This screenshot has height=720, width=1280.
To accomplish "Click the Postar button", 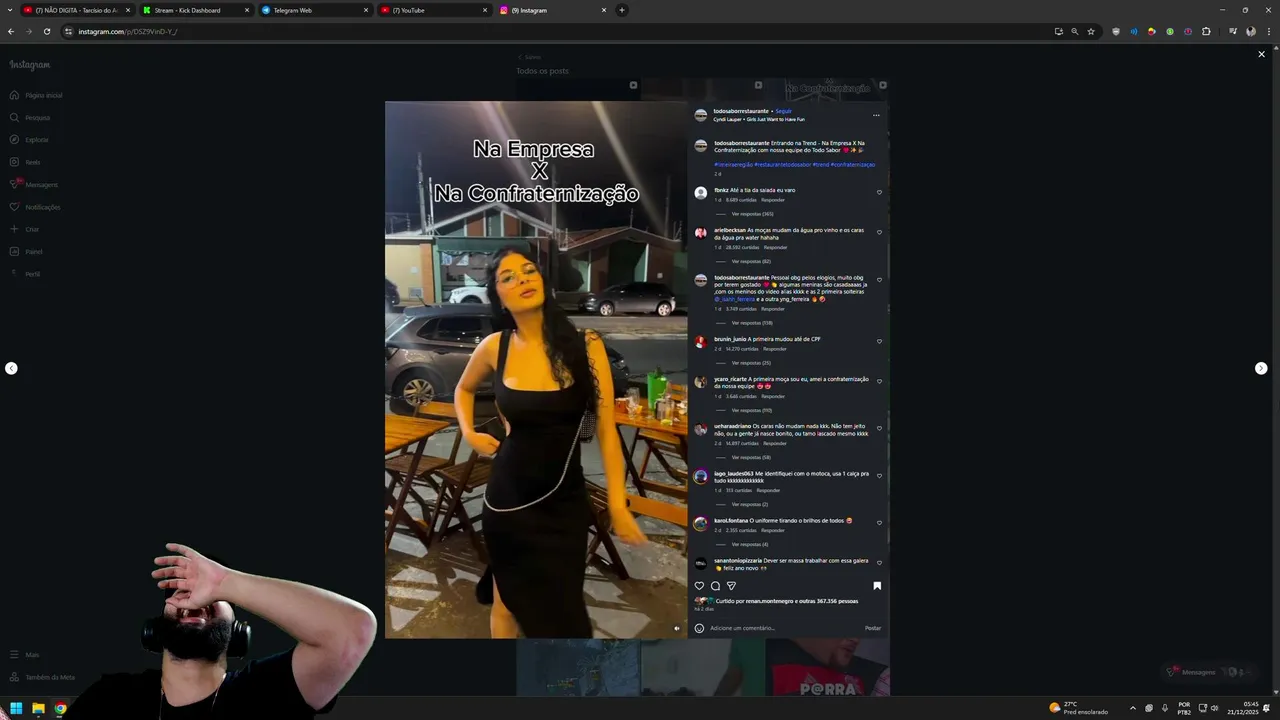I will [873, 628].
